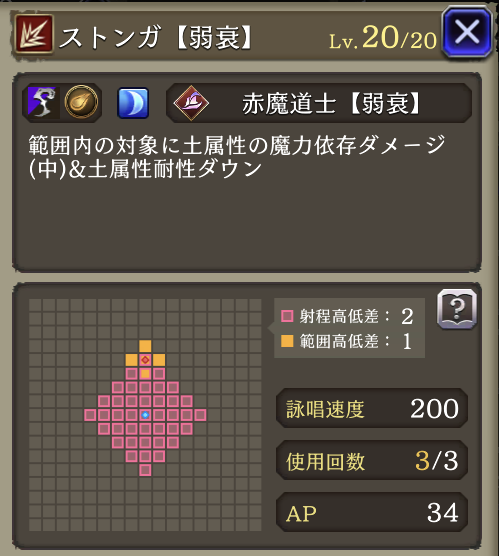Click the blue caster center tile
The height and width of the screenshot is (556, 499).
(x=145, y=415)
